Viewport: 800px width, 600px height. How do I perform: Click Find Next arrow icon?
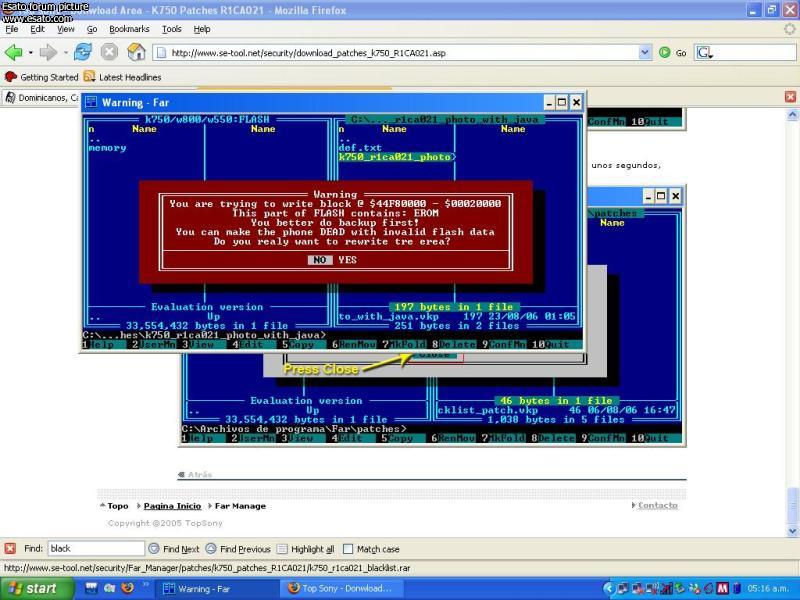coord(154,548)
